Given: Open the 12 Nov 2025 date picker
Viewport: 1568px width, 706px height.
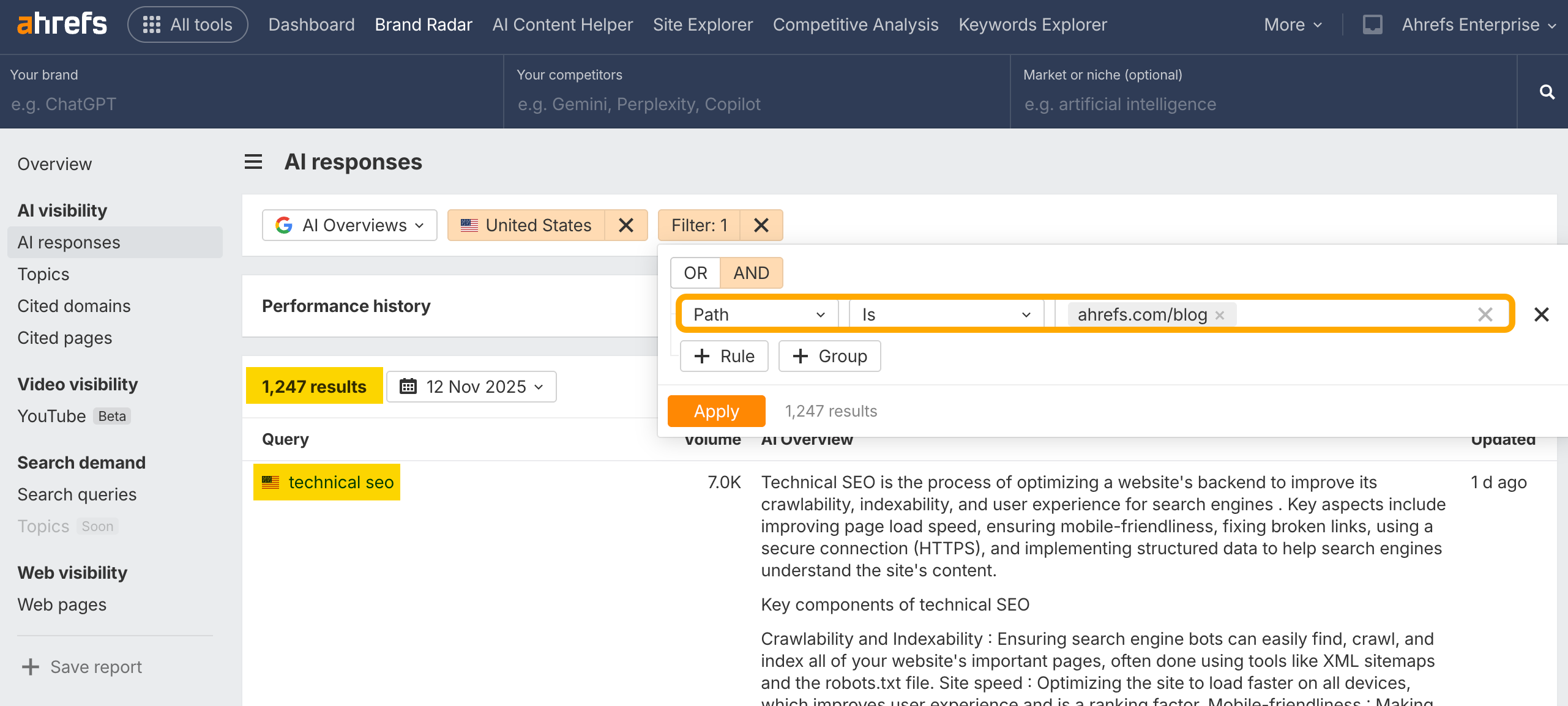Looking at the screenshot, I should (471, 387).
